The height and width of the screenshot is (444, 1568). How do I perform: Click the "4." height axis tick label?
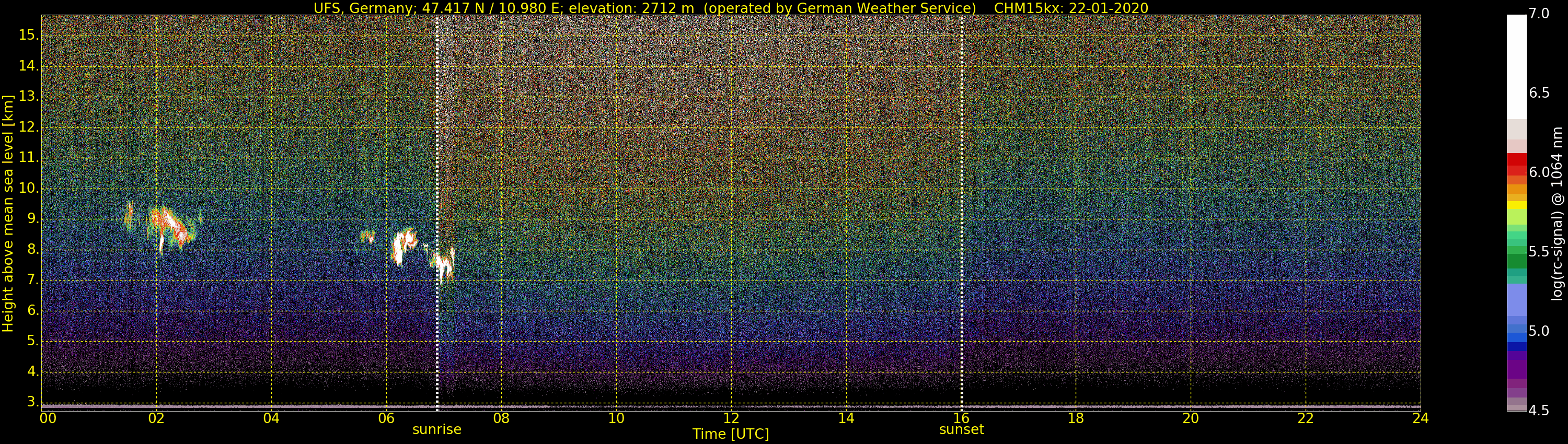click(x=33, y=371)
